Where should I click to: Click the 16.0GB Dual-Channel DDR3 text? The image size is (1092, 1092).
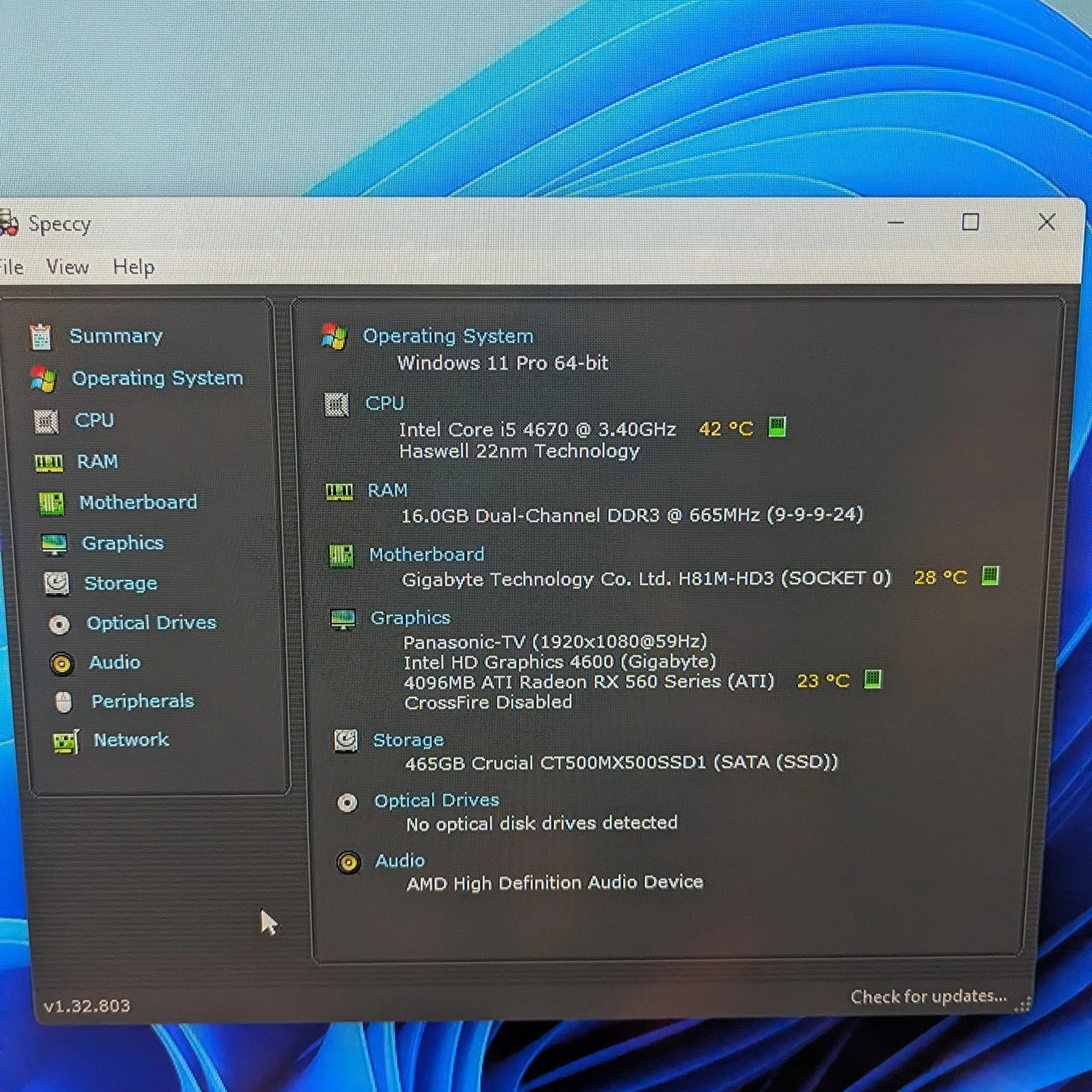point(632,516)
